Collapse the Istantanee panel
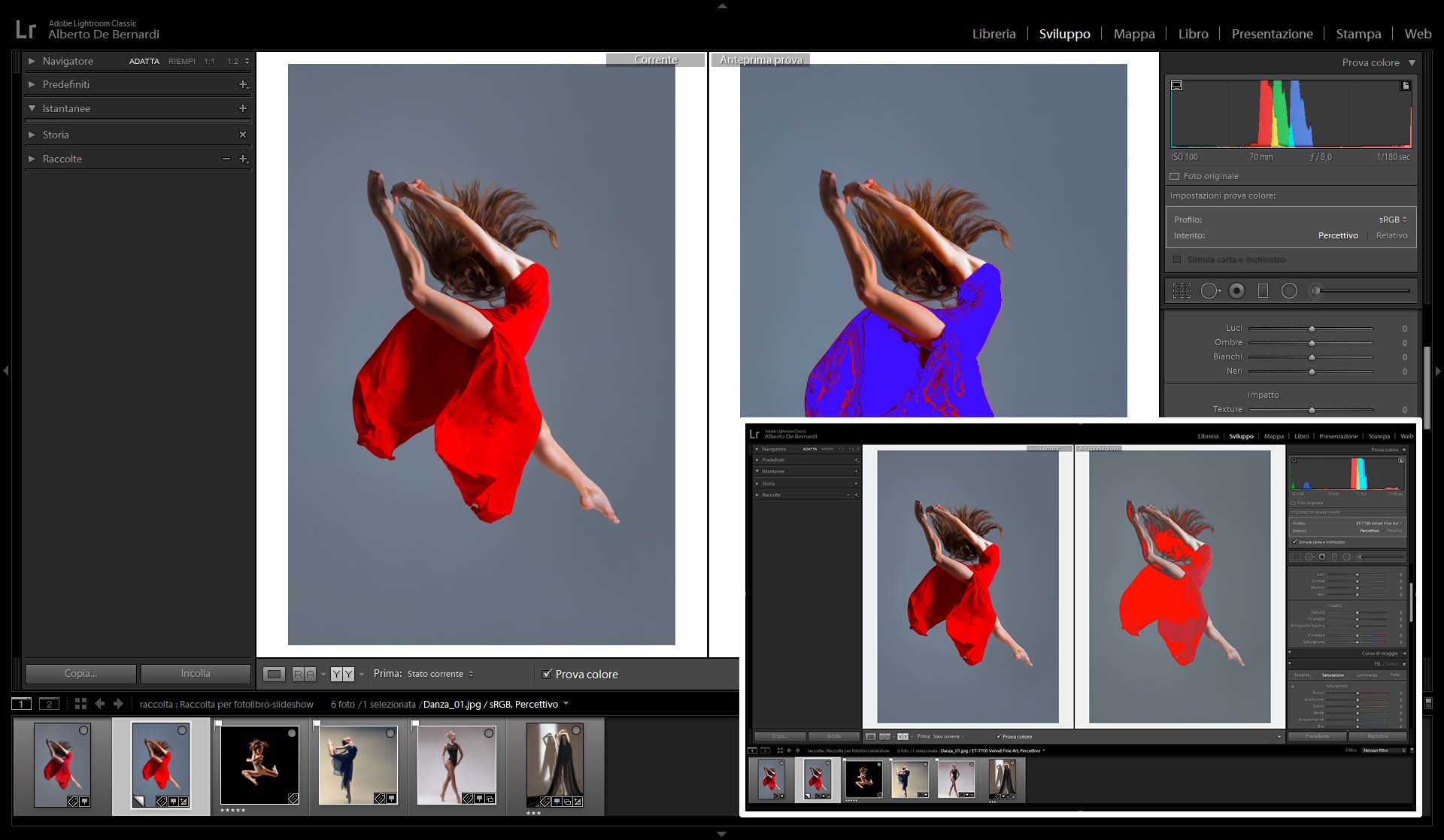The height and width of the screenshot is (840, 1444). pos(32,108)
